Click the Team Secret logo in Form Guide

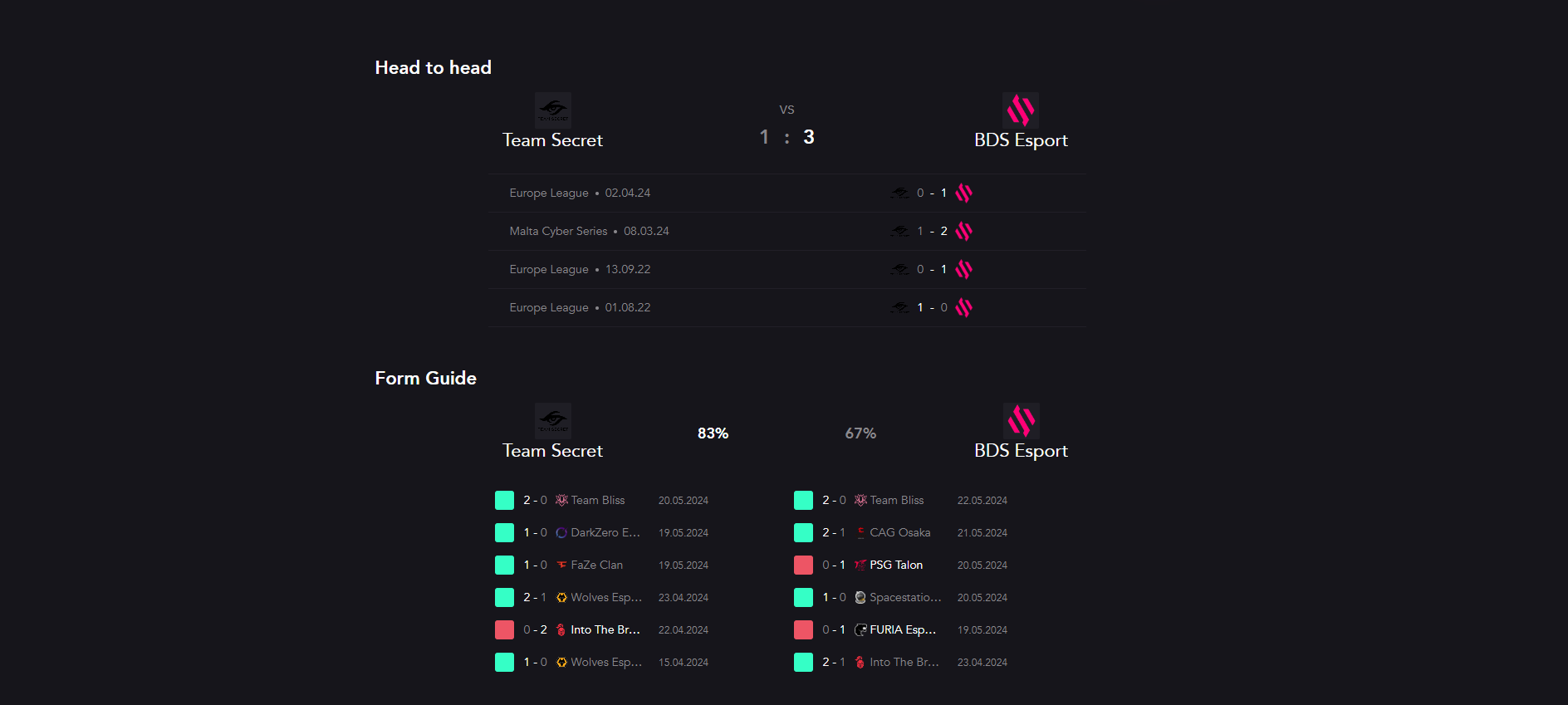553,420
